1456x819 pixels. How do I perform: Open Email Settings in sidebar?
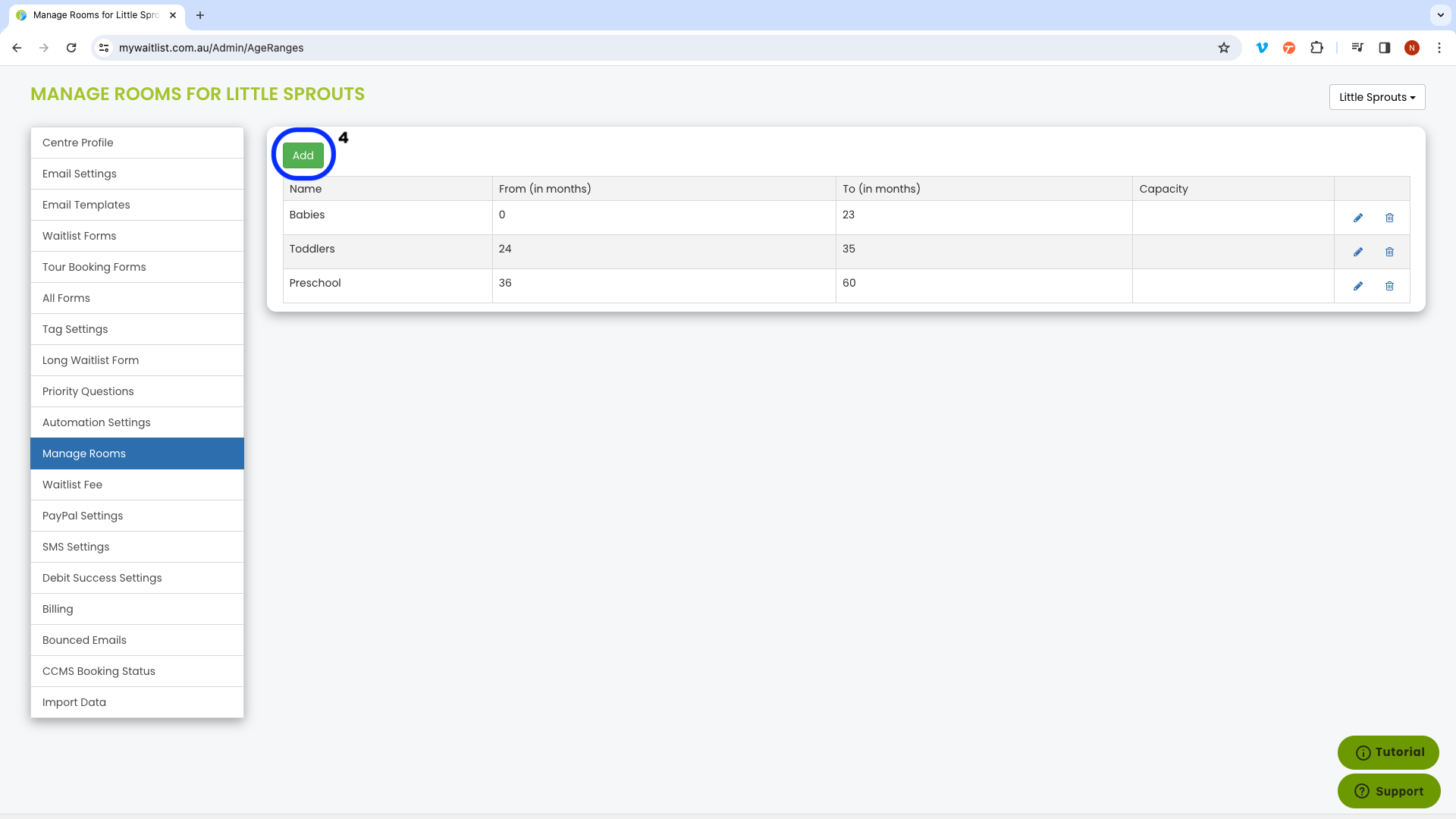[137, 174]
